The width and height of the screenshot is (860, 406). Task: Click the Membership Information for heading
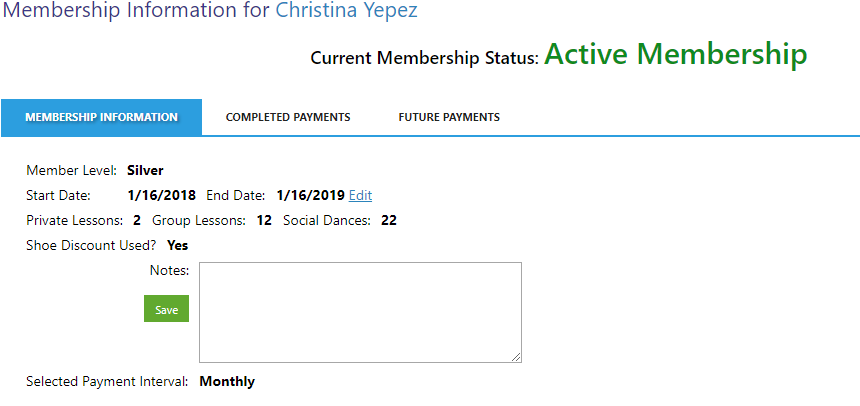pyautogui.click(x=136, y=12)
